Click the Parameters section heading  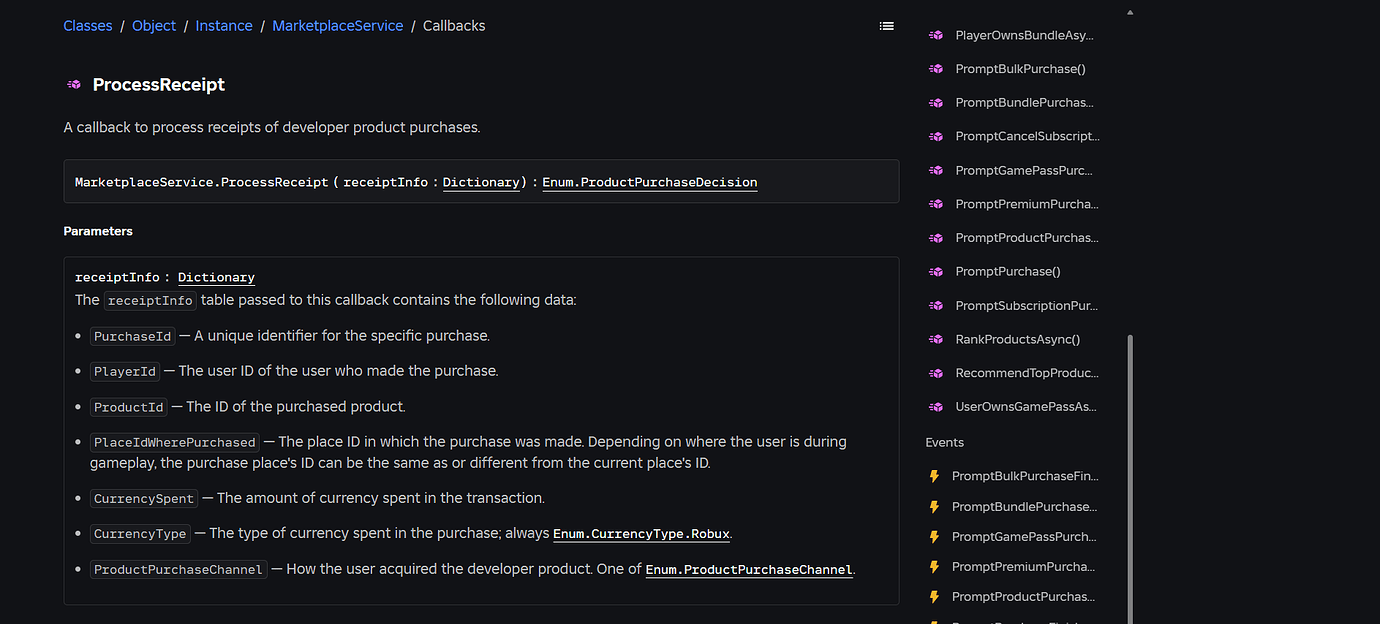98,231
